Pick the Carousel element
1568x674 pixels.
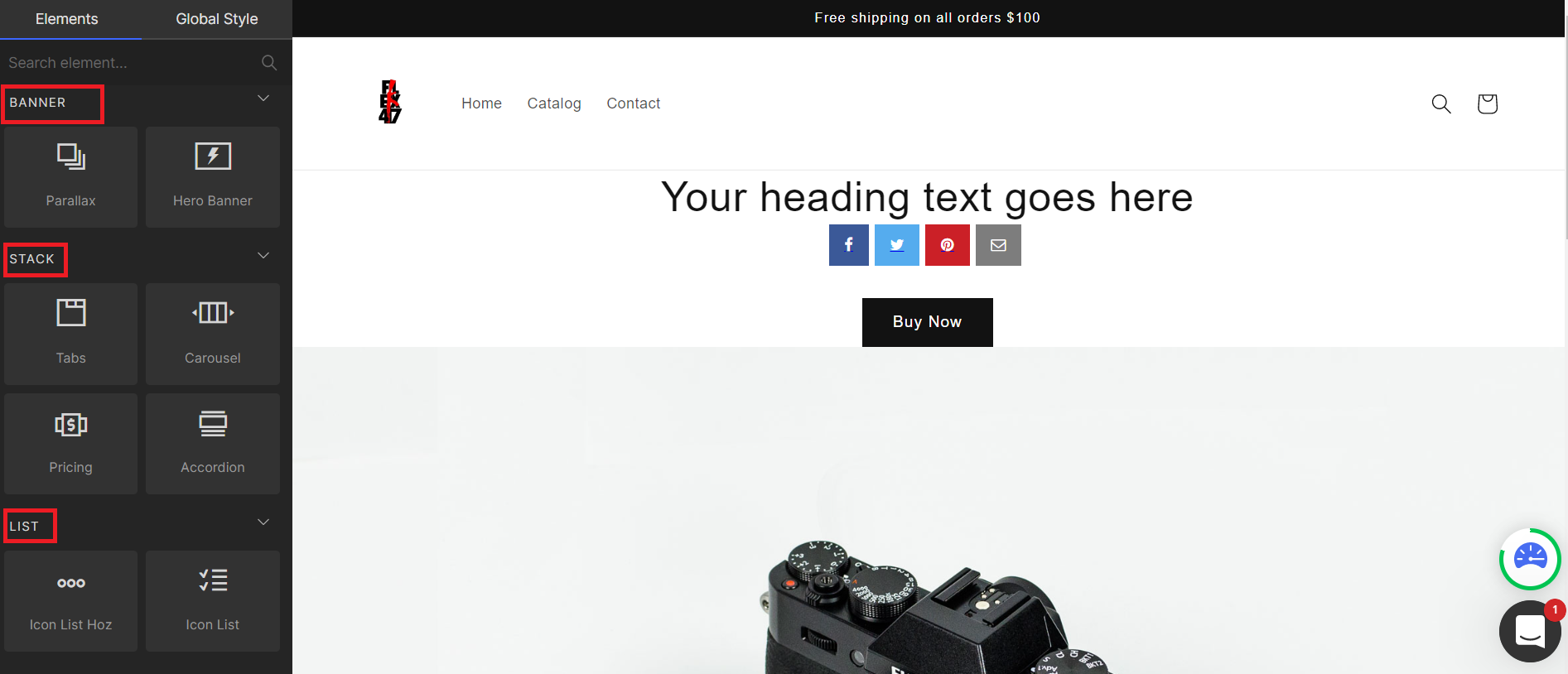click(213, 334)
